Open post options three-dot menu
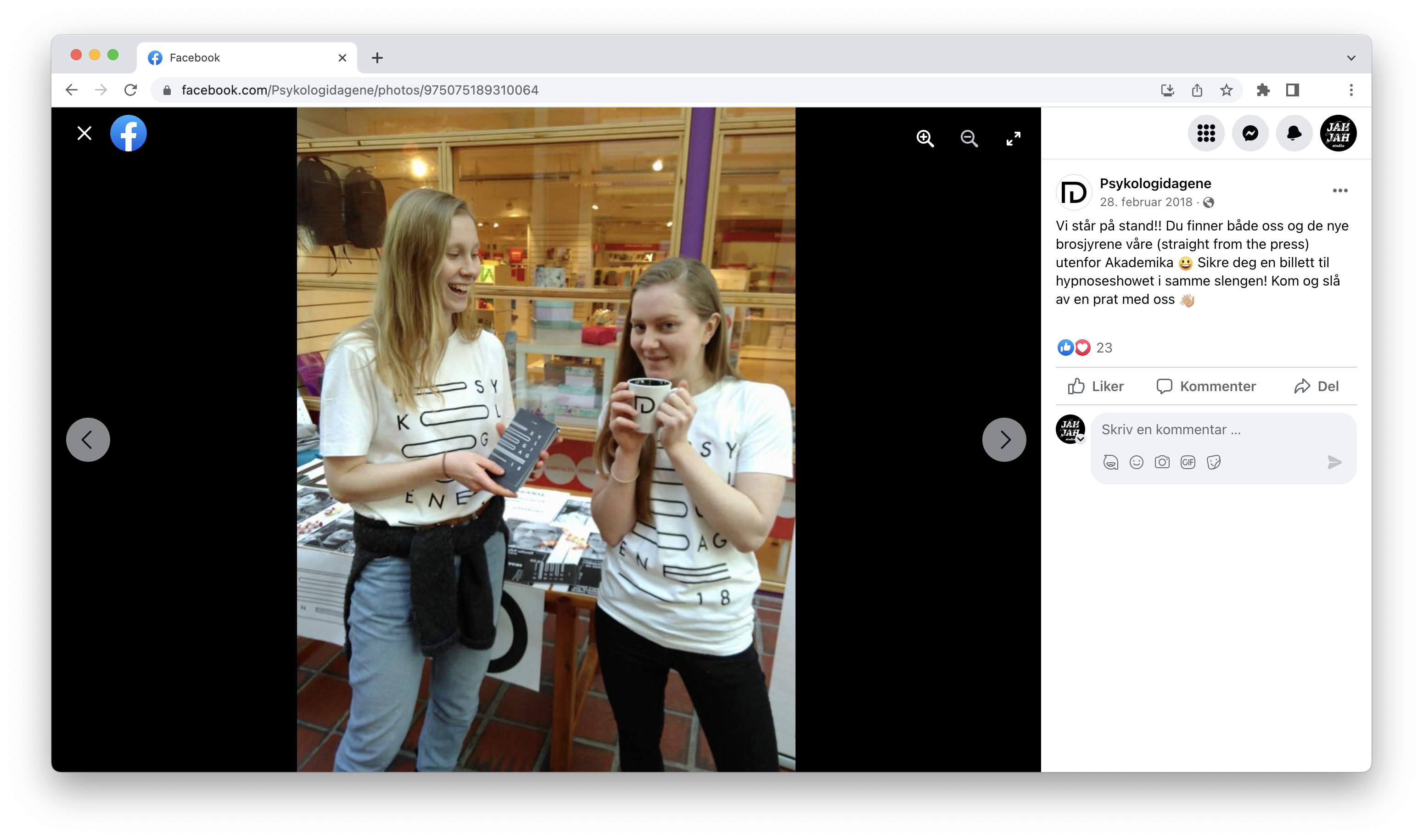This screenshot has height=840, width=1423. point(1340,191)
